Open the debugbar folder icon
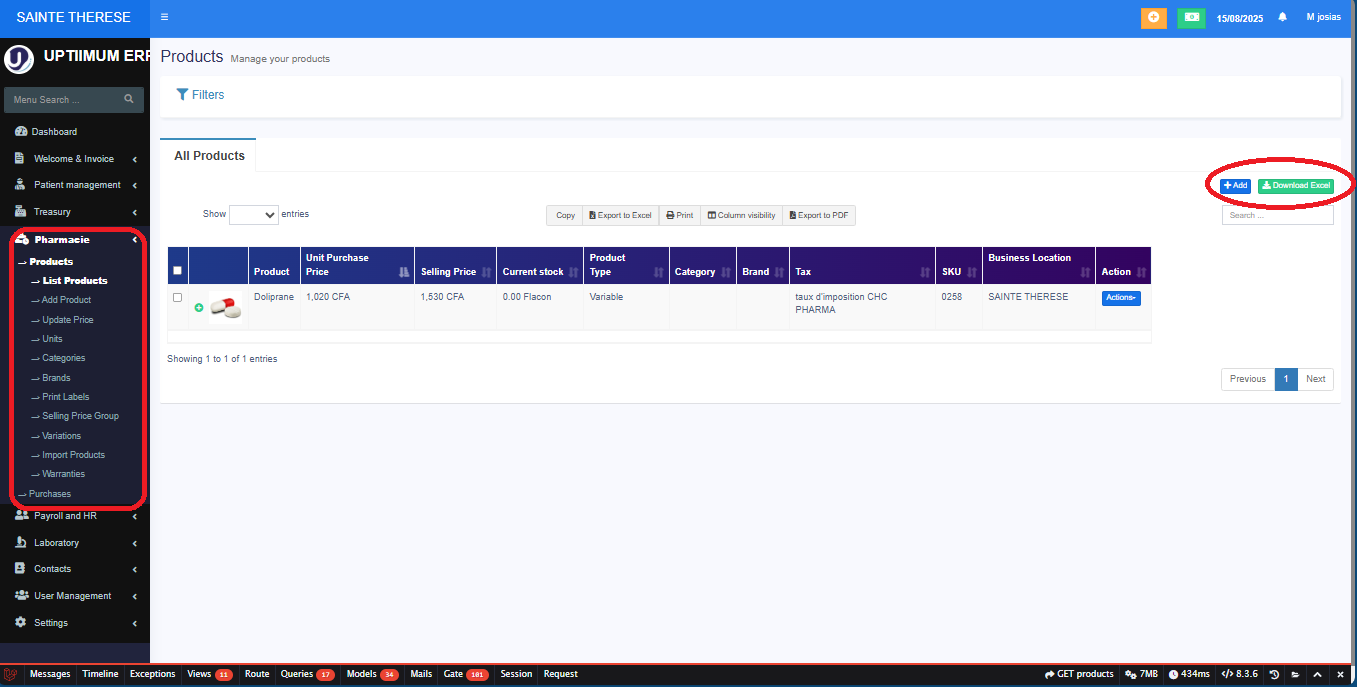 pos(1296,674)
